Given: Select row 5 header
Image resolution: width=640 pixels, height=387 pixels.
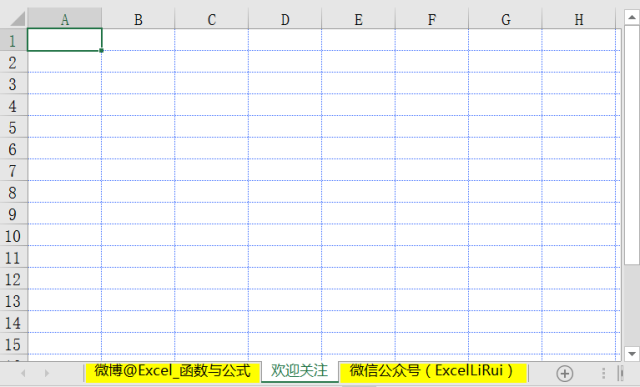Looking at the screenshot, I should pyautogui.click(x=13, y=127).
